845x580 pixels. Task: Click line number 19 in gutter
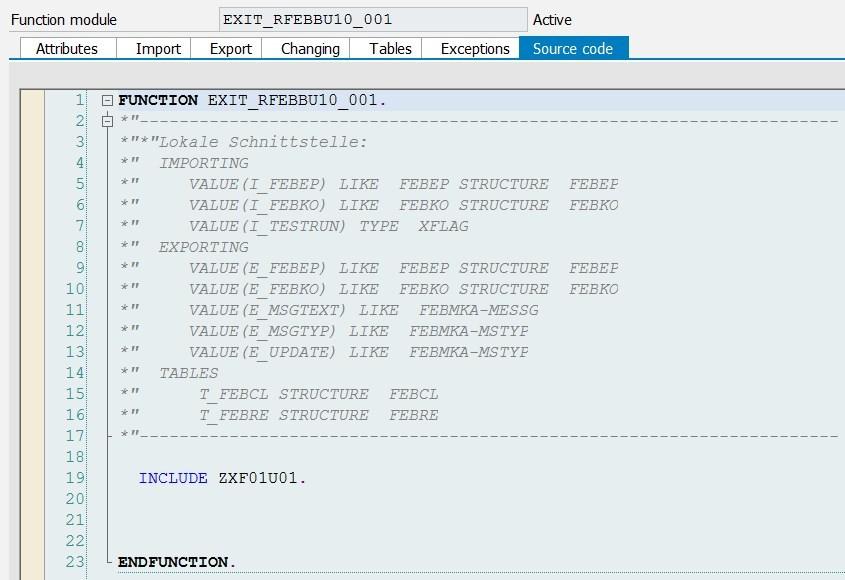[x=75, y=478]
